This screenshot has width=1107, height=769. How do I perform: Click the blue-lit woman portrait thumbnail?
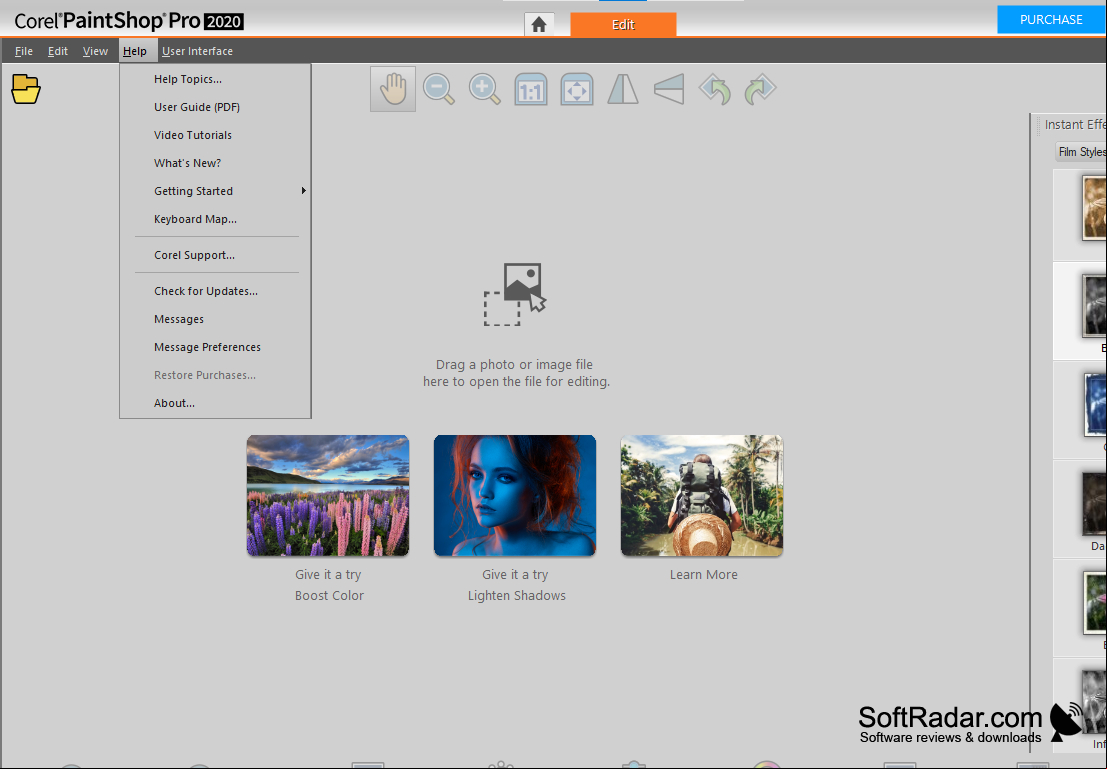tap(515, 496)
